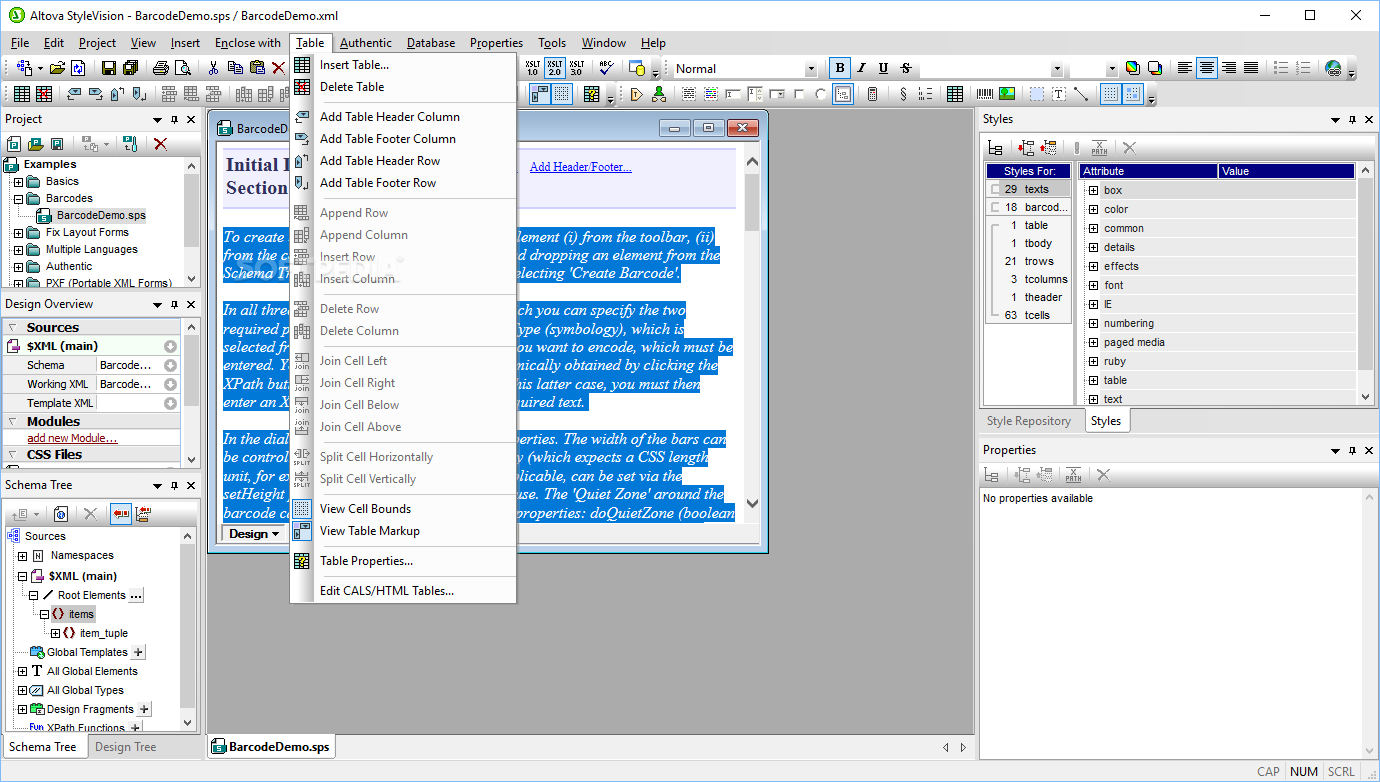This screenshot has width=1380, height=782.
Task: Click the XPath icon in Styles toolbar
Action: (1099, 148)
